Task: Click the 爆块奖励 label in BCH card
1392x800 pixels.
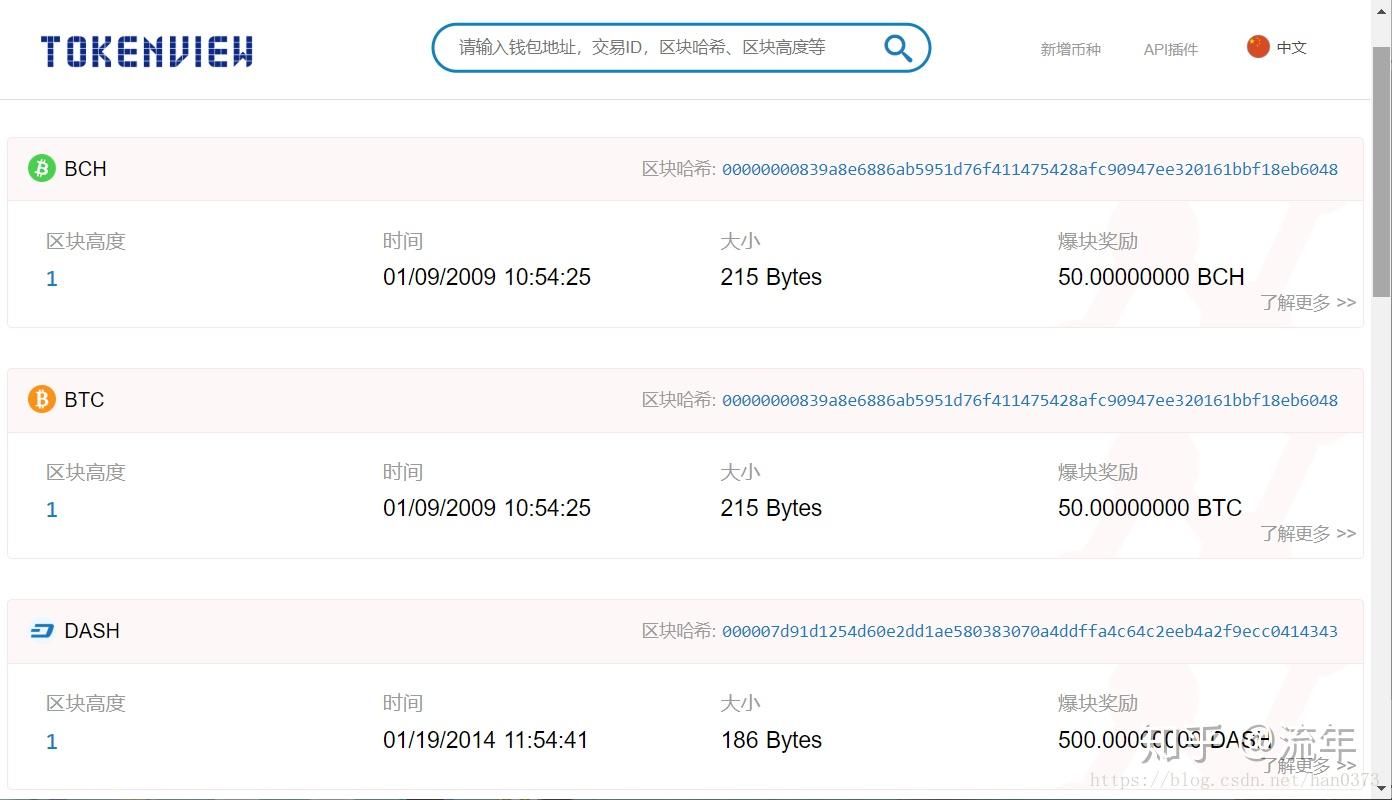Action: [1098, 241]
